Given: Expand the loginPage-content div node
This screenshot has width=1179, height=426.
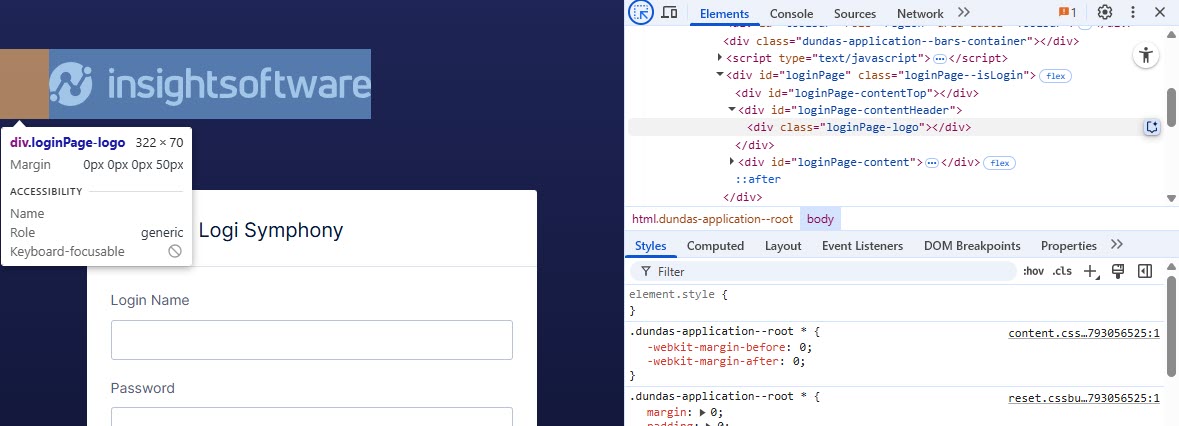Looking at the screenshot, I should 732,162.
